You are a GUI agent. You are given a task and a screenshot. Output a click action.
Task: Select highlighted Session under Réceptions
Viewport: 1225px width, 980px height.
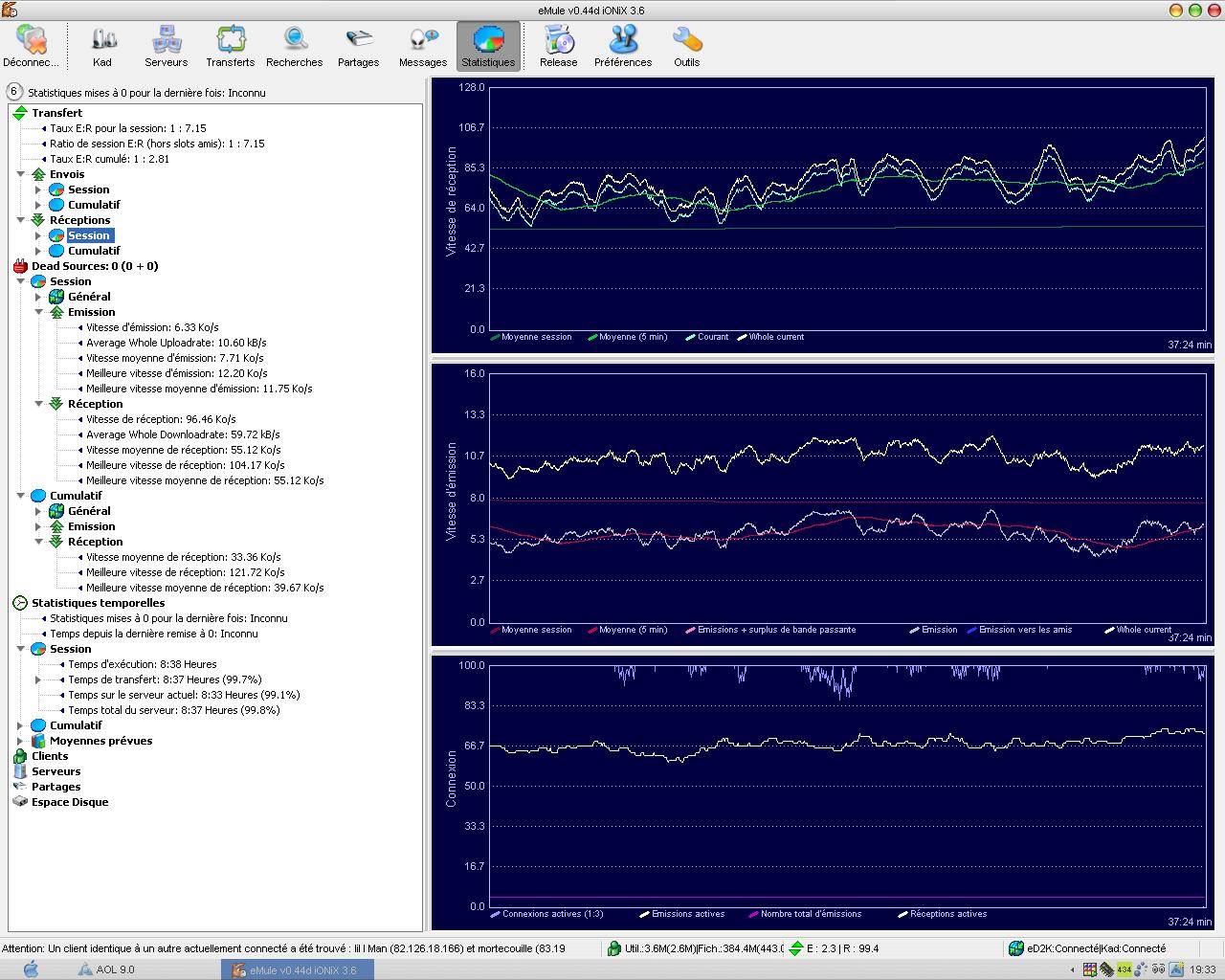point(89,235)
